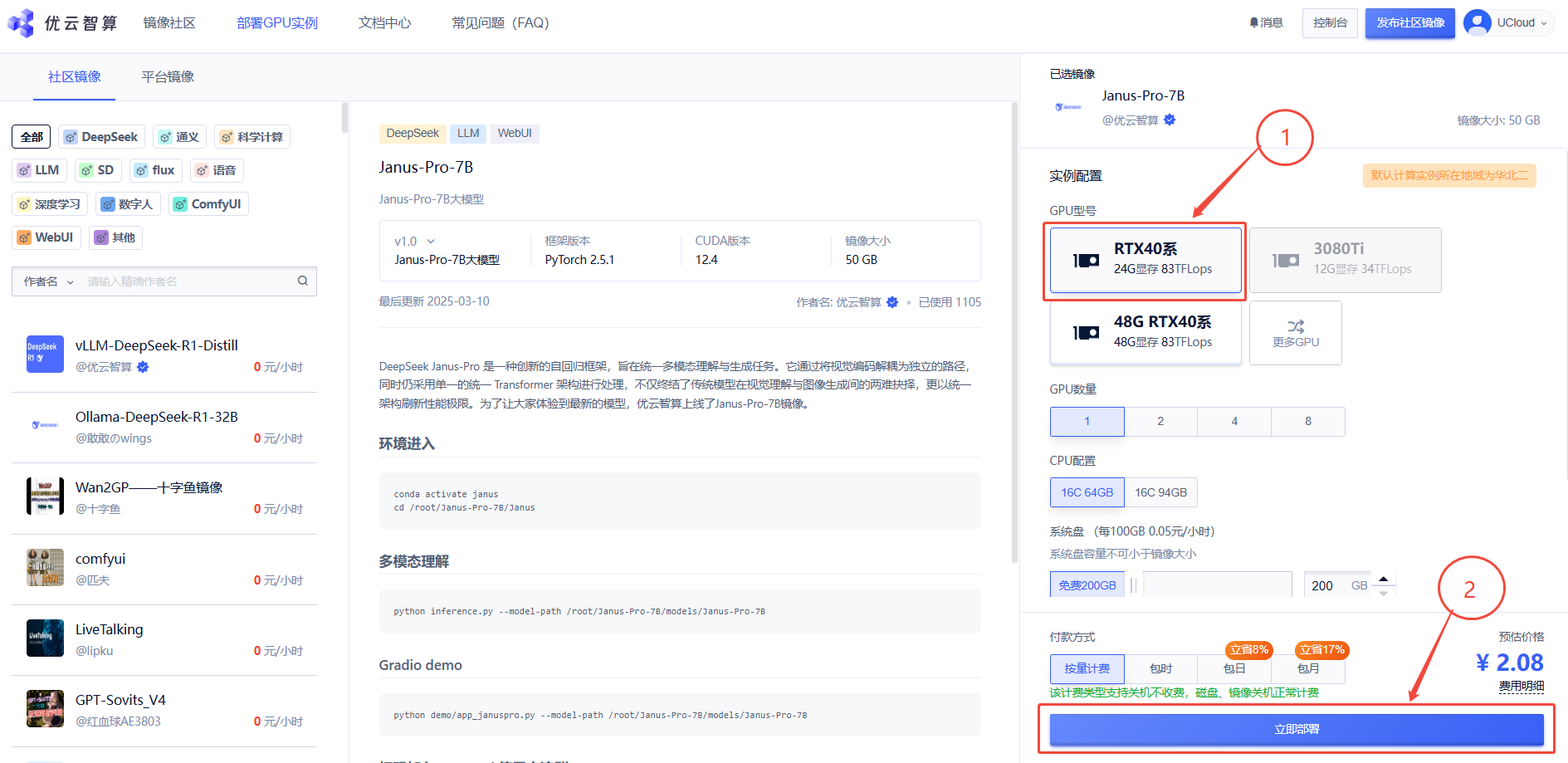Image resolution: width=1568 pixels, height=763 pixels.
Task: Open the UCloud account dropdown arrow
Action: [1544, 23]
